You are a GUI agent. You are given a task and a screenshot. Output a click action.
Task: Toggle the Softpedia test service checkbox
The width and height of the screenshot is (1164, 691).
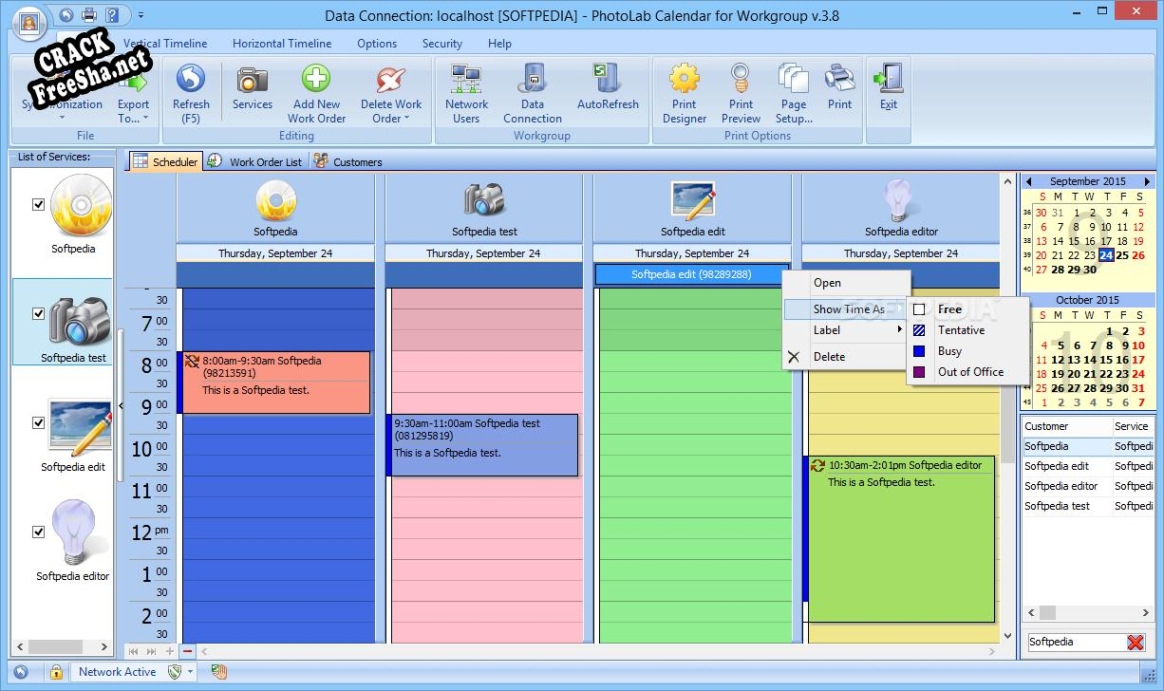point(39,313)
